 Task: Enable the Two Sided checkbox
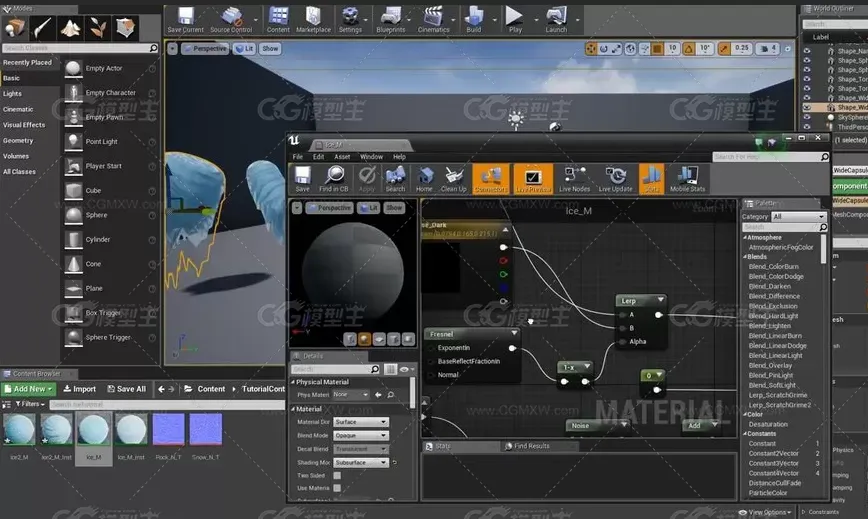tap(337, 475)
